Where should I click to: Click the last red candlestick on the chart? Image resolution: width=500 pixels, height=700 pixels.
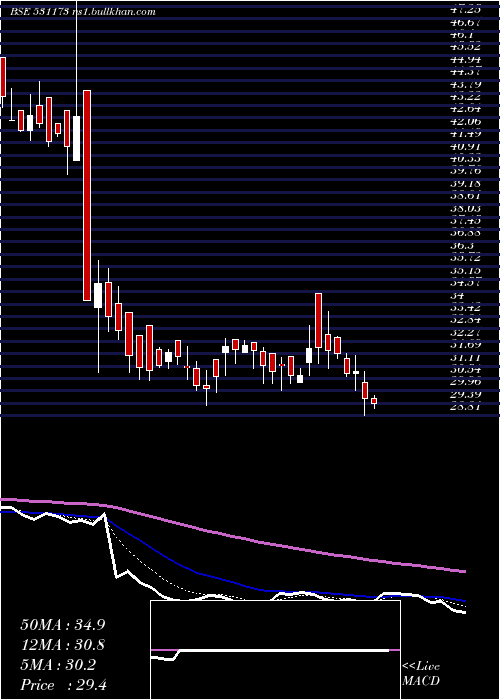tap(374, 401)
